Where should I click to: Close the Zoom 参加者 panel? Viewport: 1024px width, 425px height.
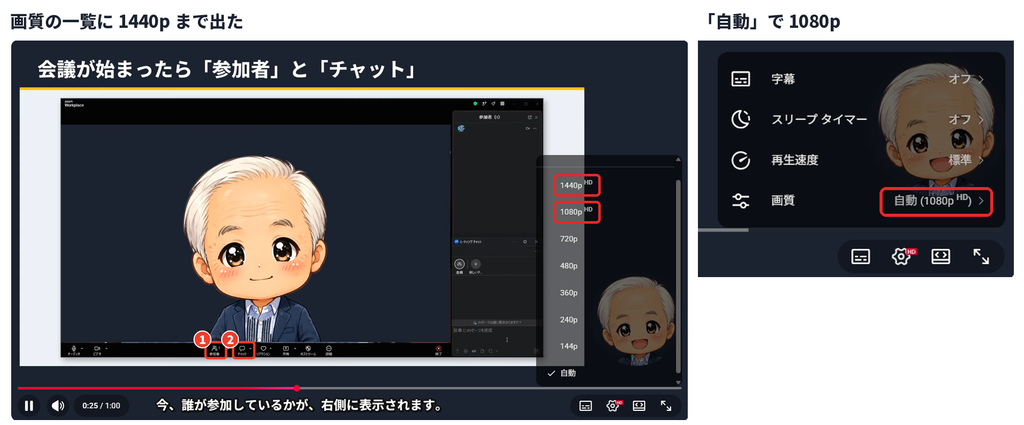point(536,117)
